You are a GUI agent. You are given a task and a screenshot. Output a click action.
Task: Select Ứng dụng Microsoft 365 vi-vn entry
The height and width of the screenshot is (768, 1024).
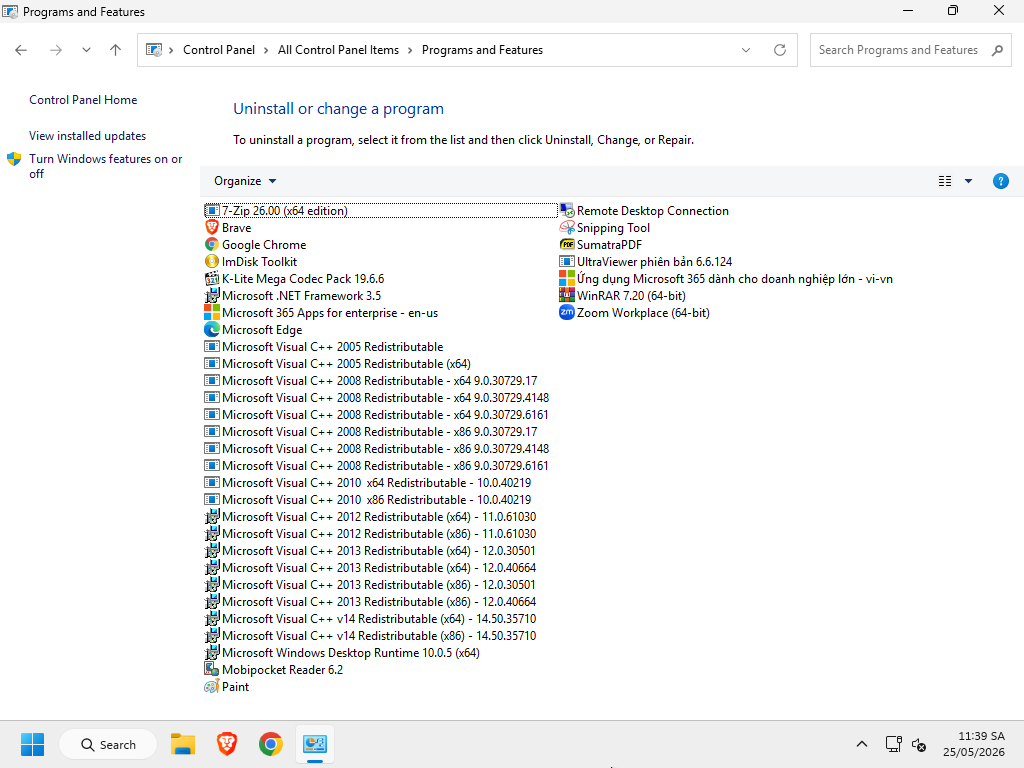click(x=726, y=278)
